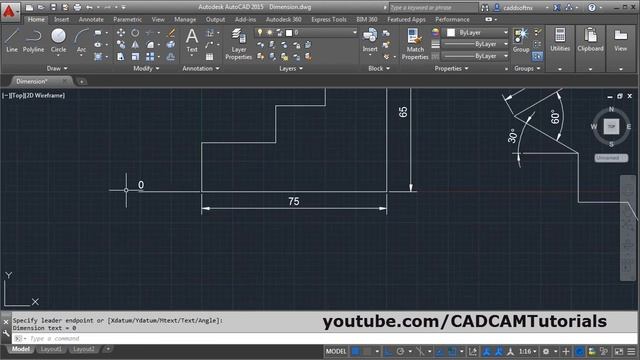
Task: Expand the Modify panel
Action: pyautogui.click(x=146, y=69)
